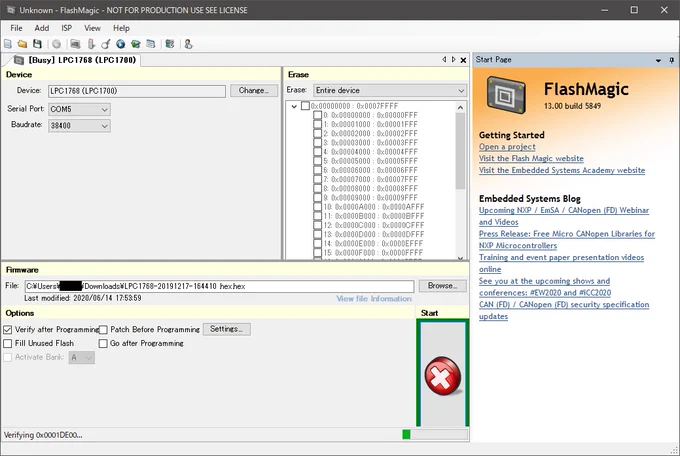
Task: Close the LPC1768 document tab
Action: click(x=463, y=60)
